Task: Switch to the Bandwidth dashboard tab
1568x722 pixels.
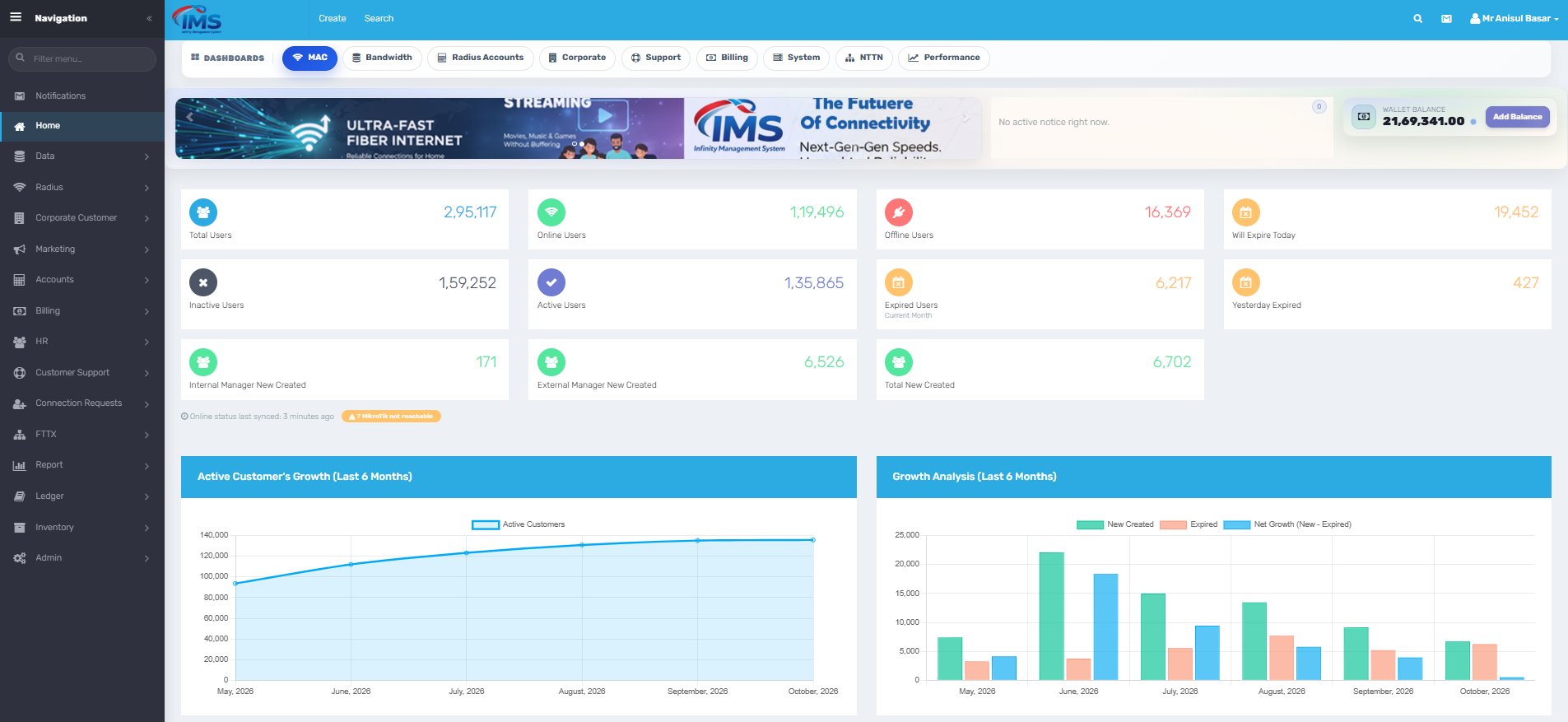Action: tap(382, 58)
